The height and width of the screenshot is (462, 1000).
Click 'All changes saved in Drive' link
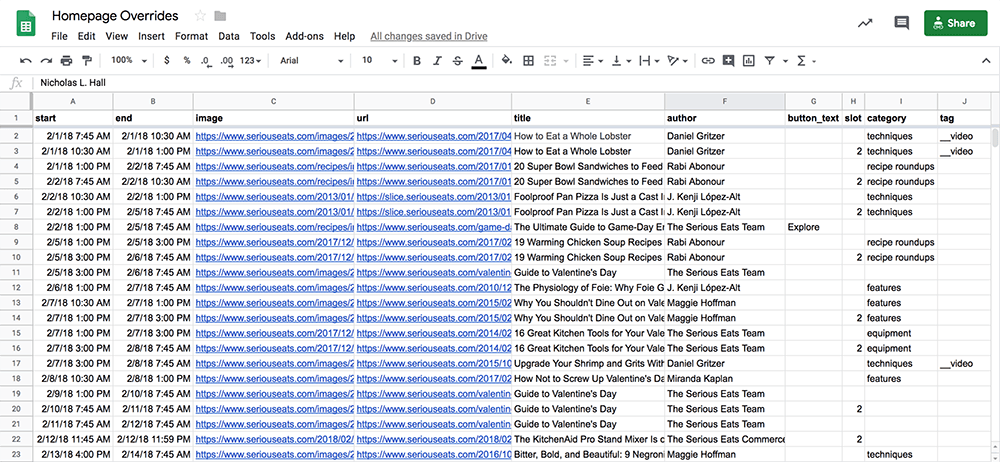(429, 36)
